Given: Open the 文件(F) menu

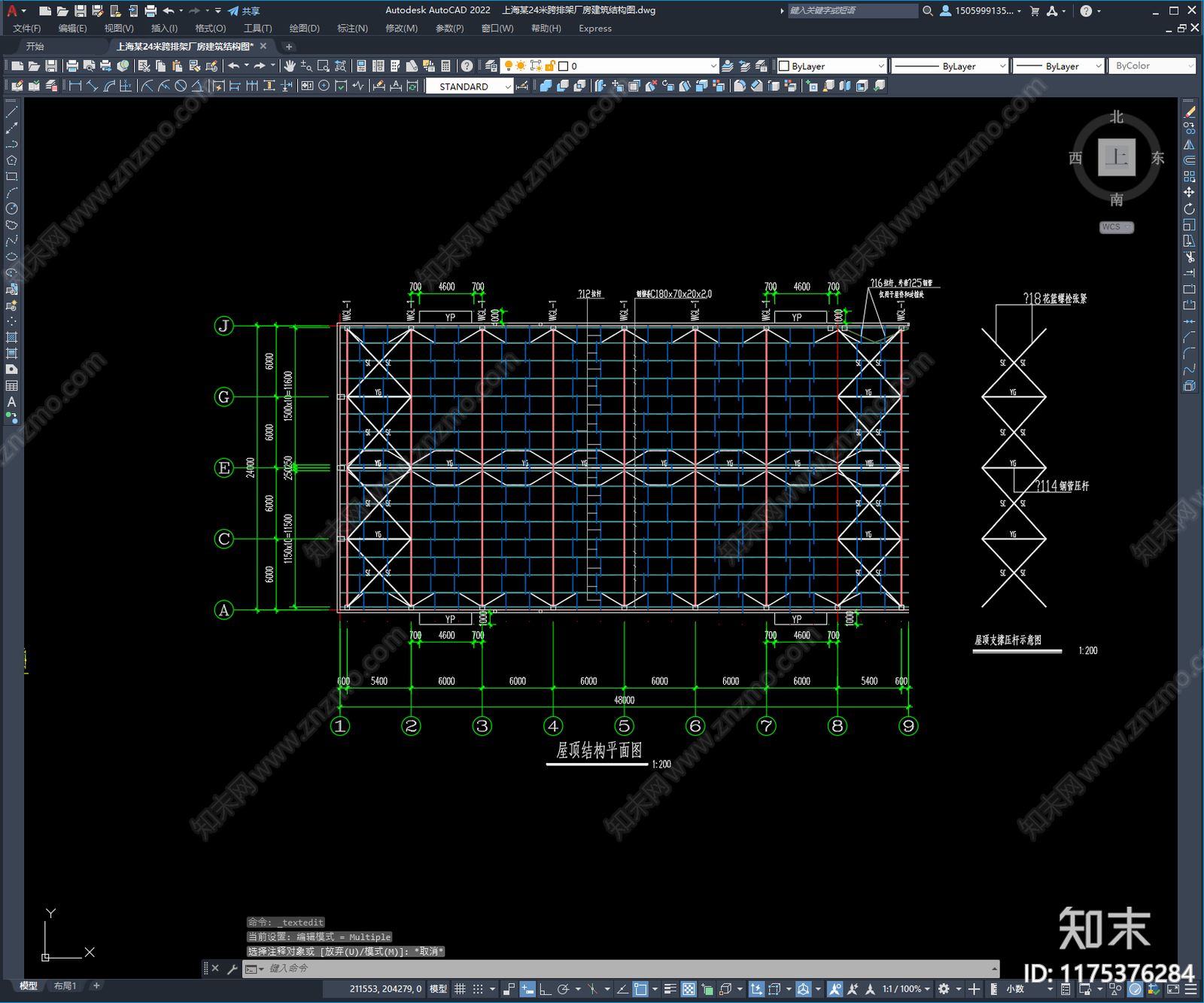Looking at the screenshot, I should (x=27, y=29).
